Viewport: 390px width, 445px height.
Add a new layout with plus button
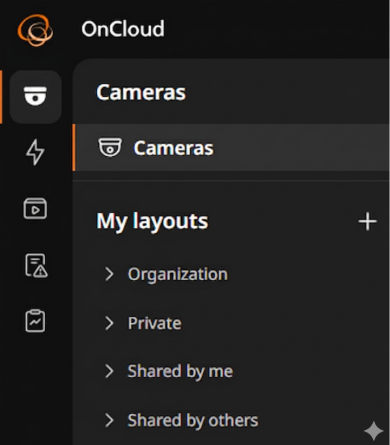click(x=367, y=221)
